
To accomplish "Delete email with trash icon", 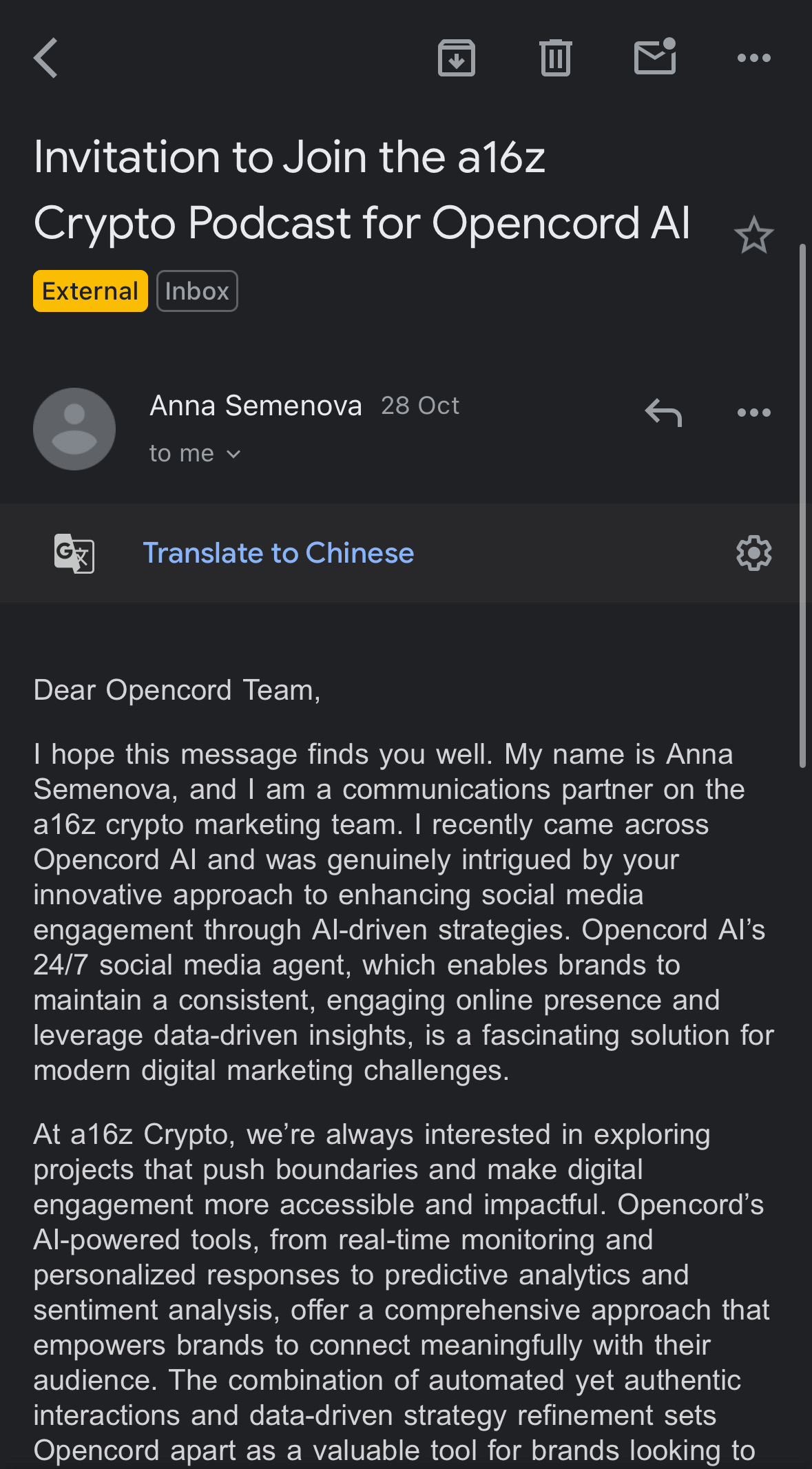I will [555, 58].
